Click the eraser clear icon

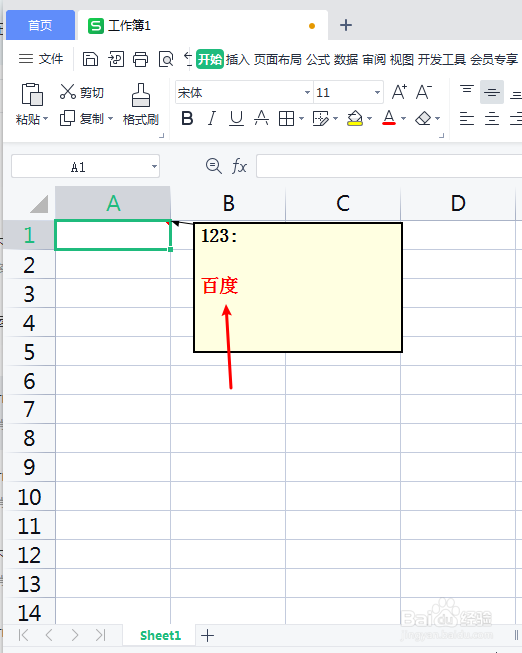click(423, 119)
